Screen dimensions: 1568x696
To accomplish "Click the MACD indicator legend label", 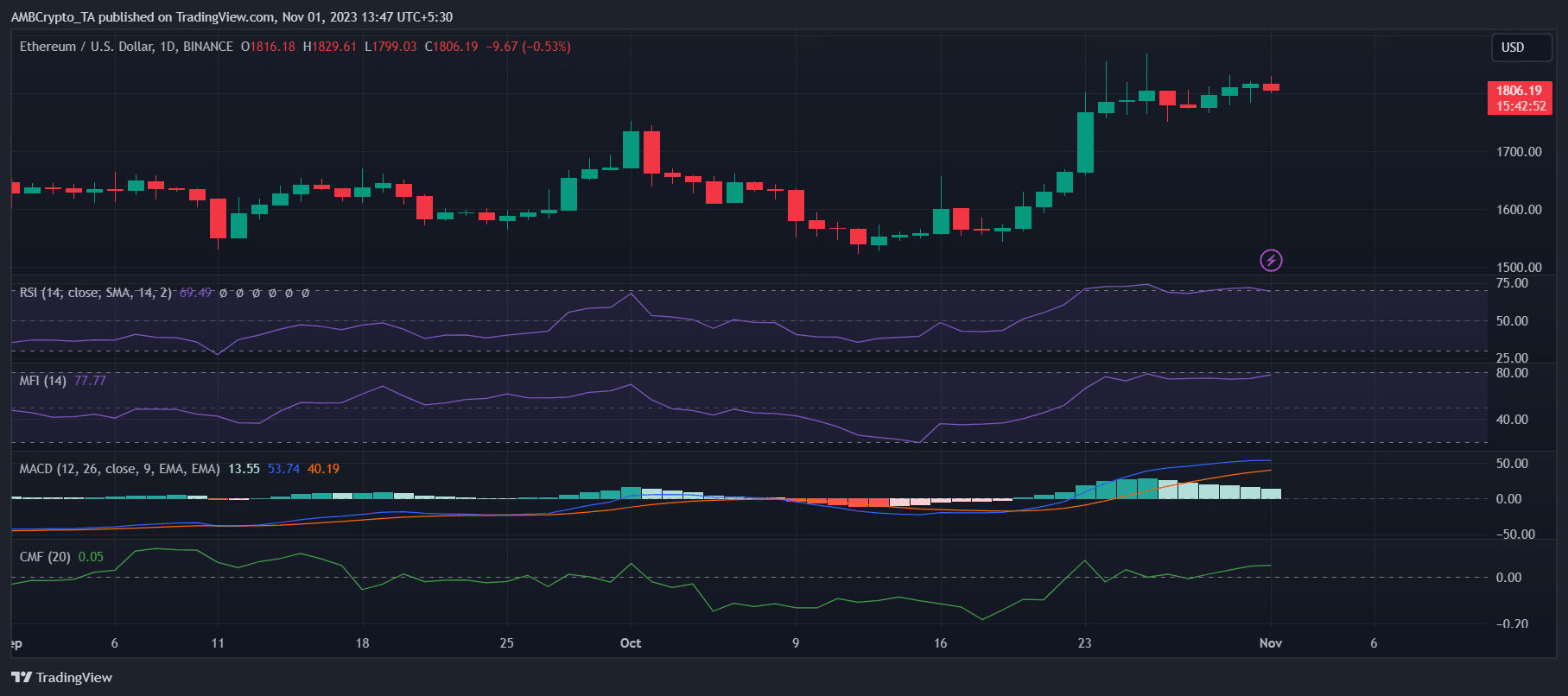I will point(119,469).
